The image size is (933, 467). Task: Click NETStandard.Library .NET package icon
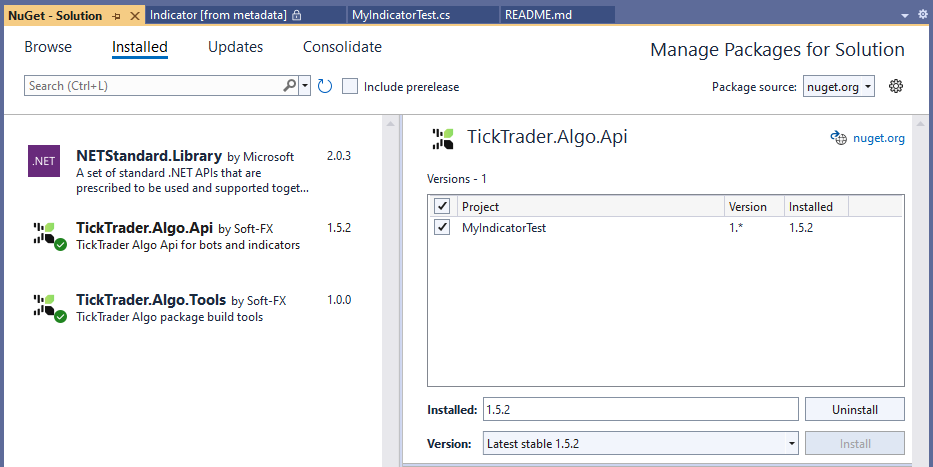point(44,161)
